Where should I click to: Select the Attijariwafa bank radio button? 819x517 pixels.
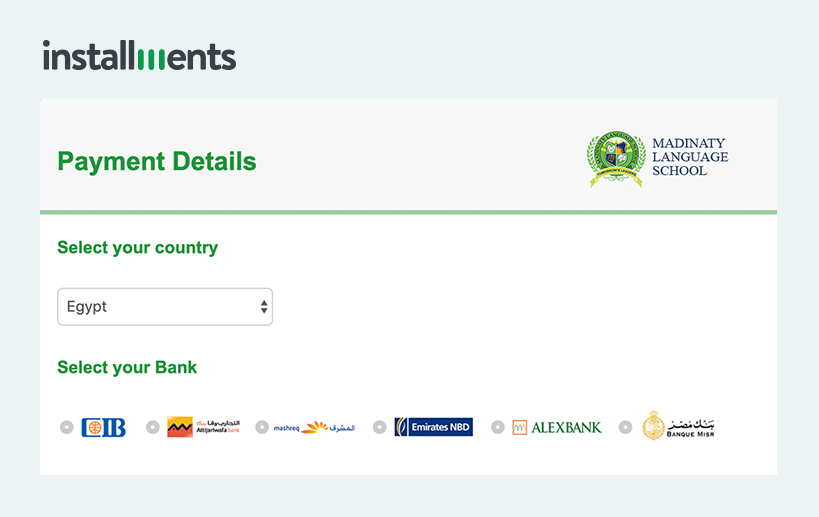(153, 427)
